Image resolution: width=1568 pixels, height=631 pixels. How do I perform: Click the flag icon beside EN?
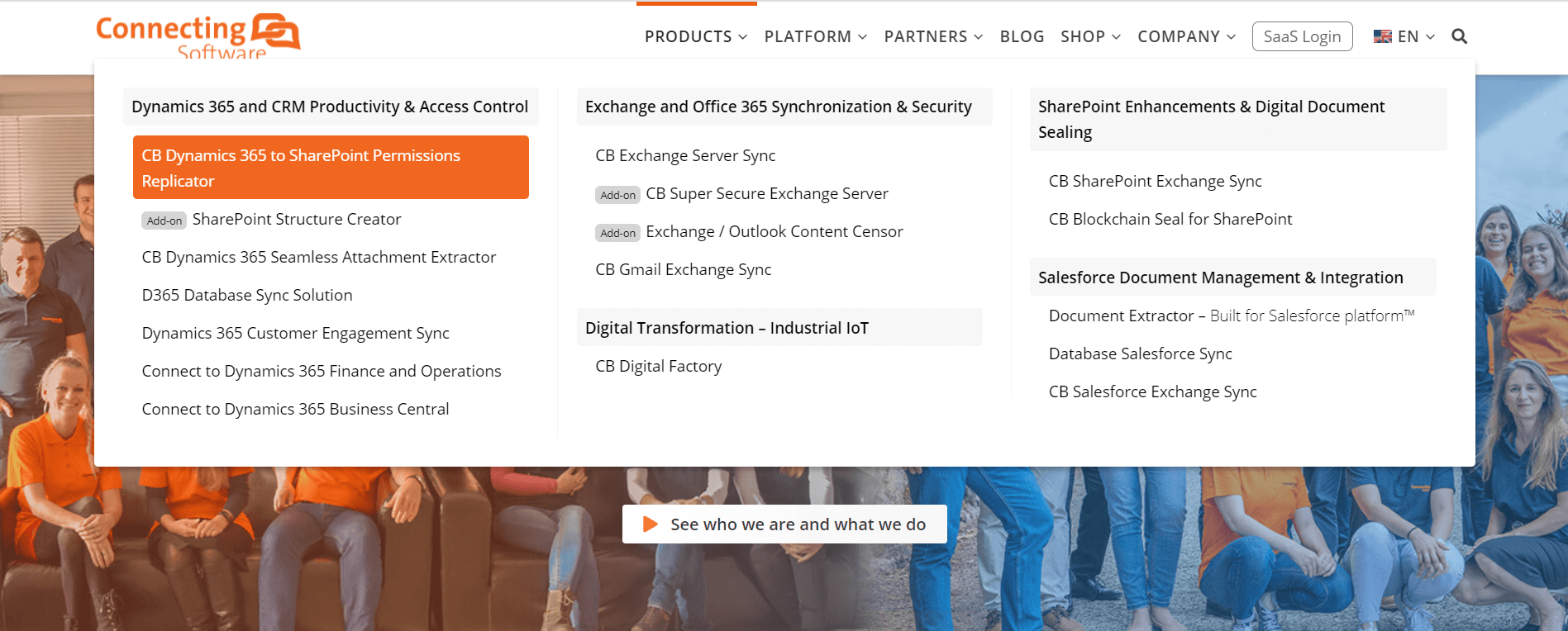click(x=1382, y=36)
